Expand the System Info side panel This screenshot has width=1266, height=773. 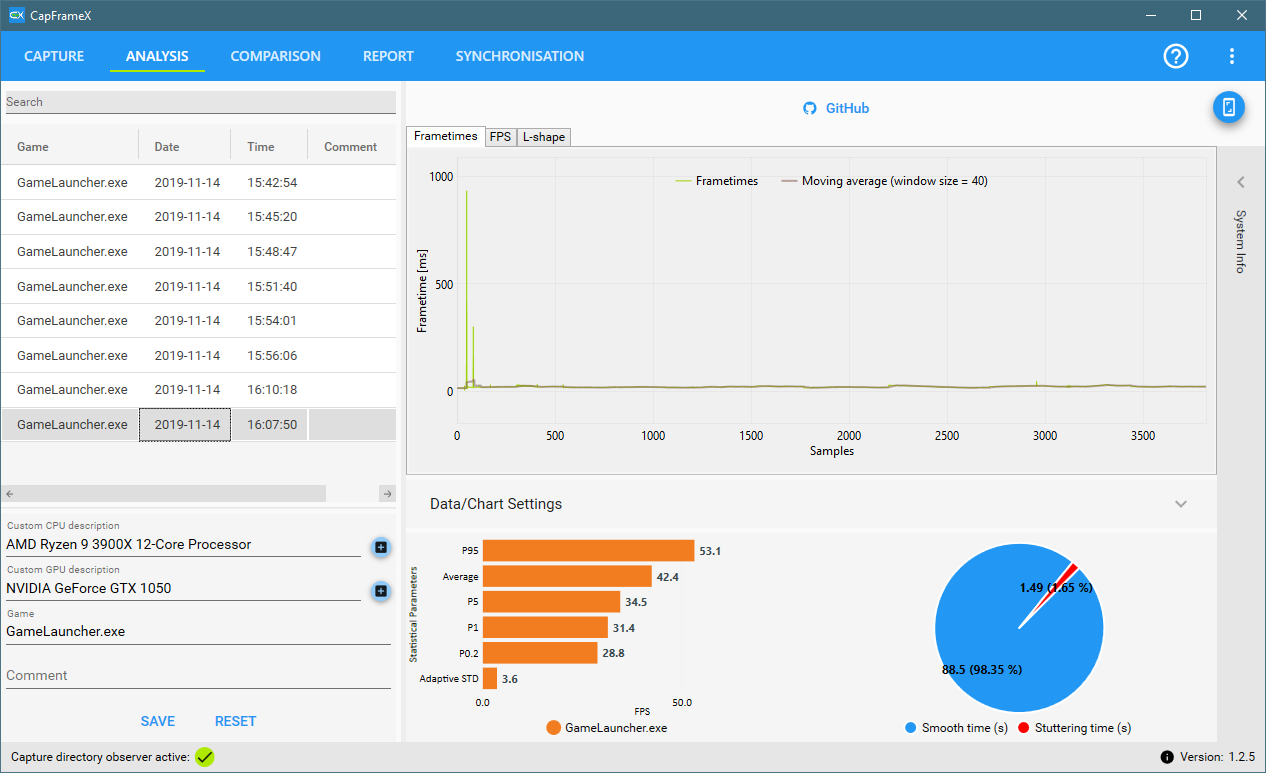(x=1241, y=182)
